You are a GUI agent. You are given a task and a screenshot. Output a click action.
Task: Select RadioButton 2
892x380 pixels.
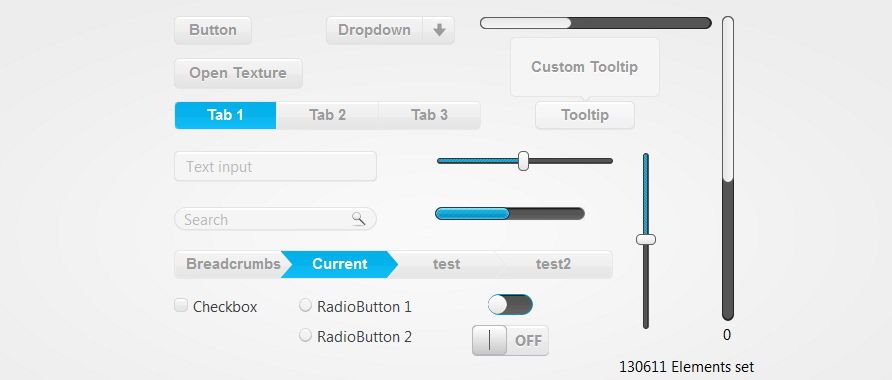305,336
